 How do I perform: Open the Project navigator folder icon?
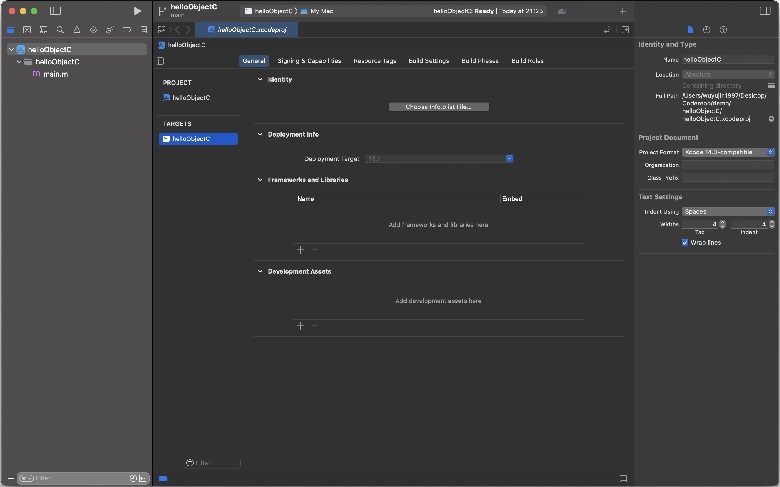[x=10, y=30]
